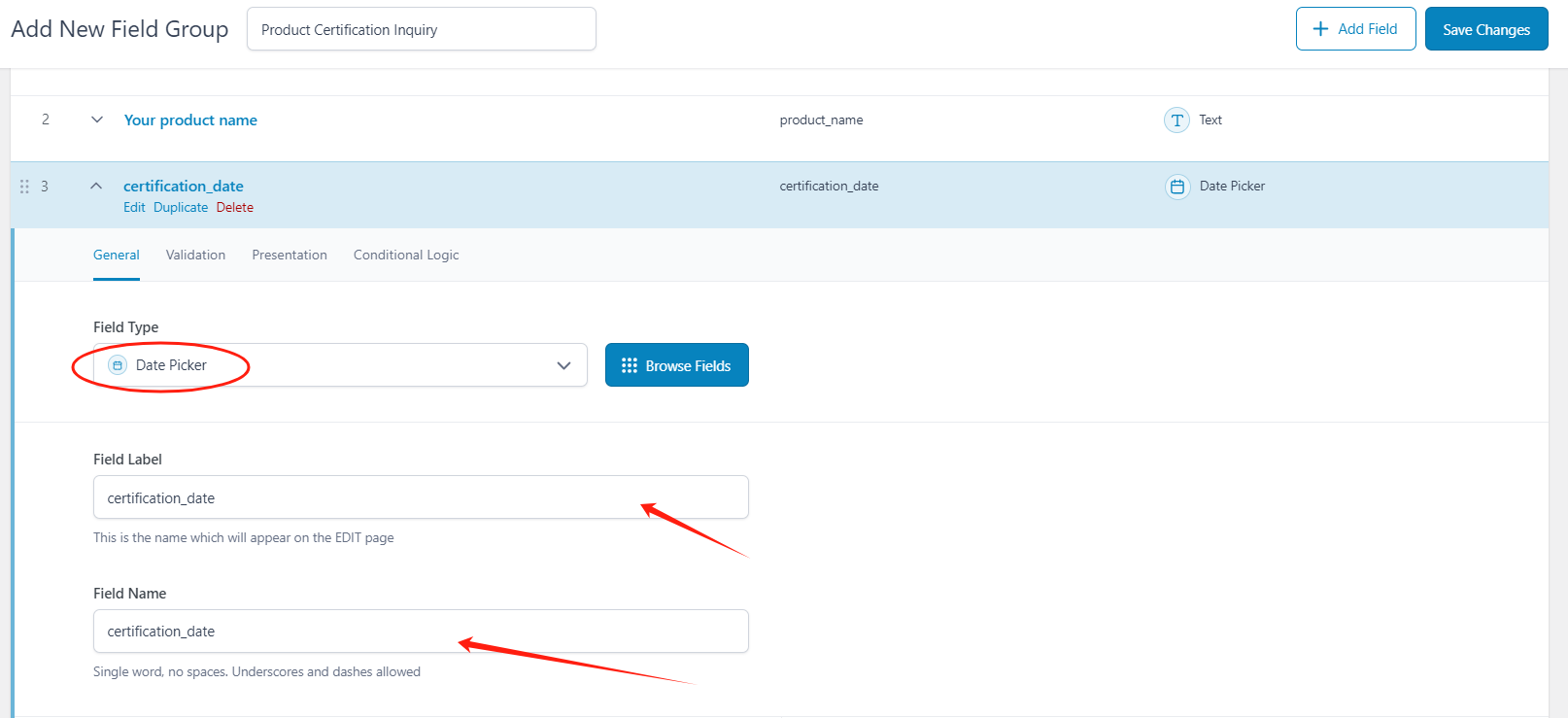Switch to the Validation tab
The image size is (1568, 718).
coord(195,255)
